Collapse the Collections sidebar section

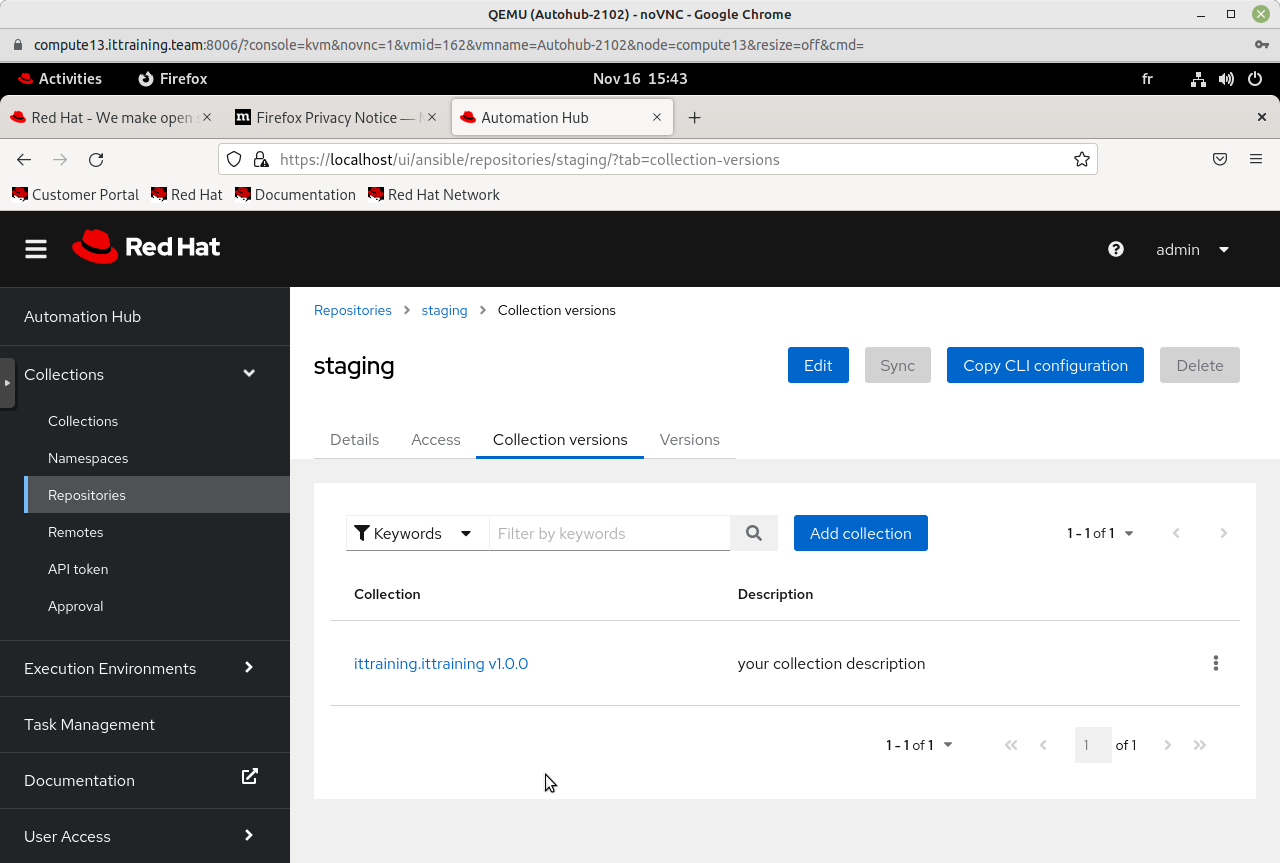[x=145, y=374]
